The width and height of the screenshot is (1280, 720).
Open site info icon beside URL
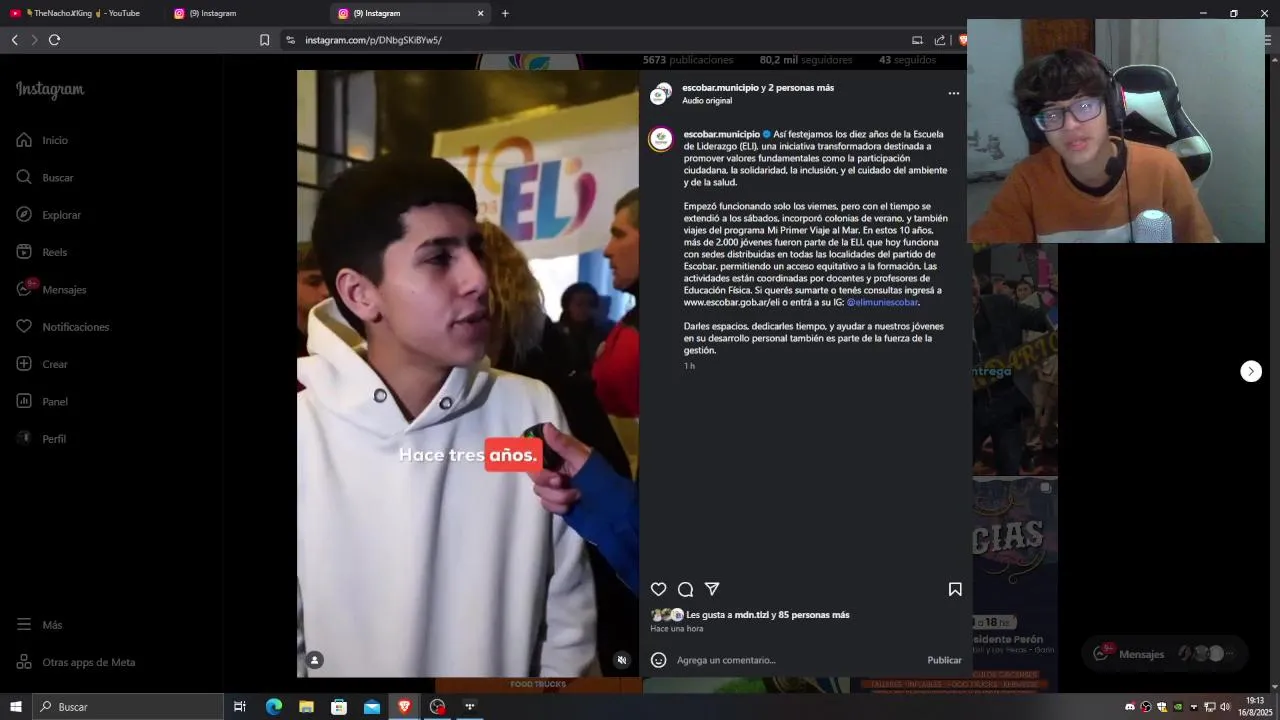(290, 40)
